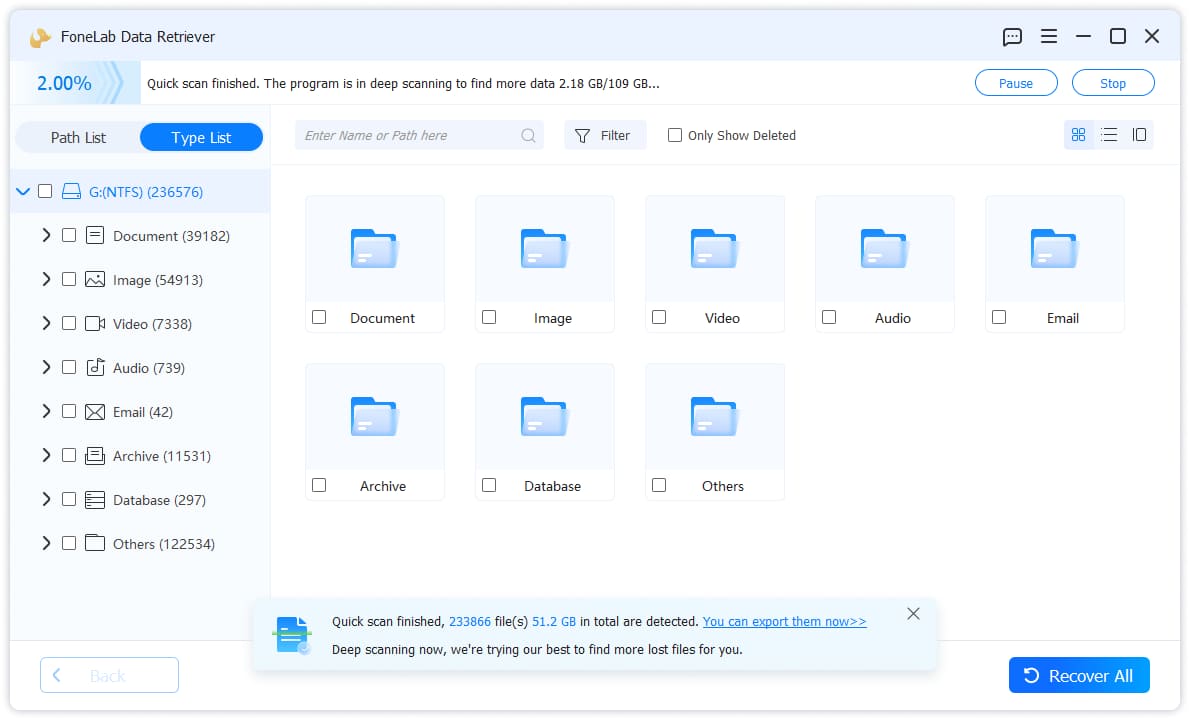Expand the Archive (11531) category

46,455
